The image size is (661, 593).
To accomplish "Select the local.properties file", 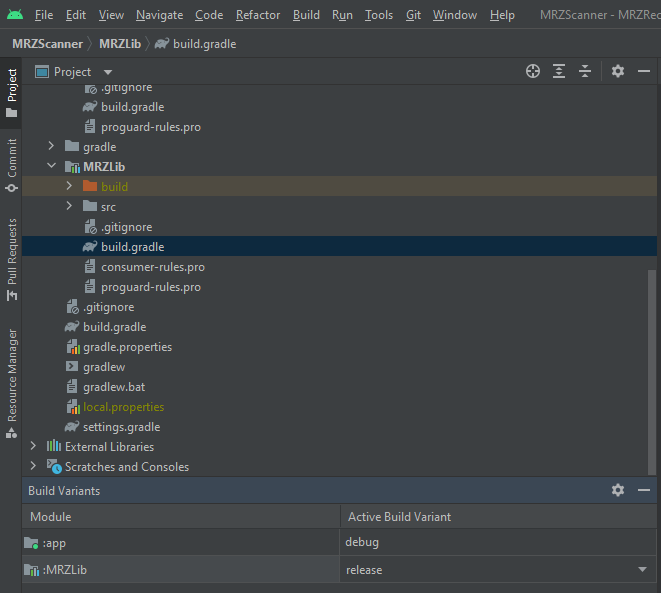I will 123,407.
